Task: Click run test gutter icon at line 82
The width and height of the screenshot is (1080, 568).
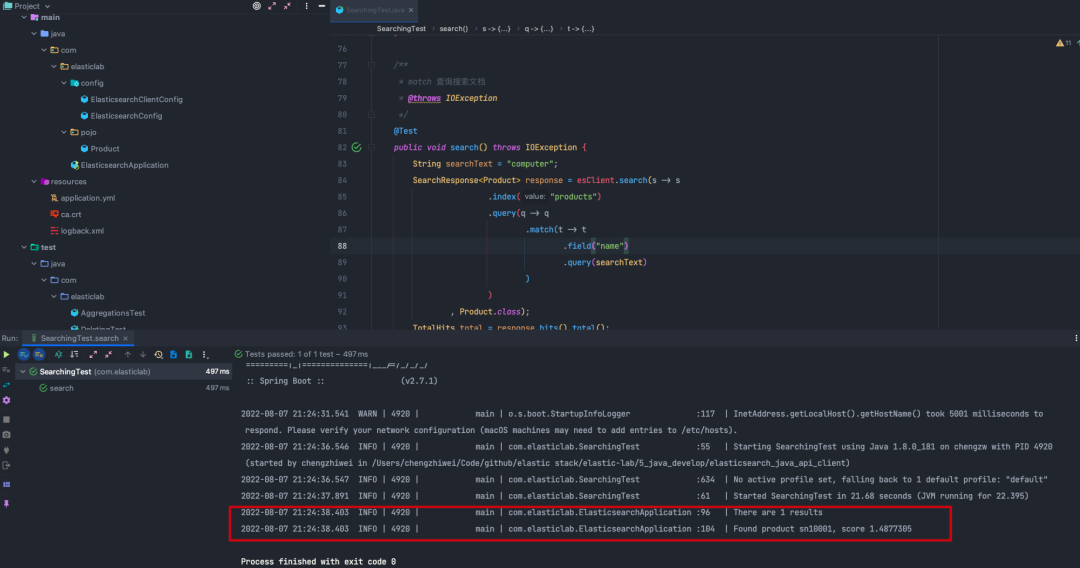Action: click(x=356, y=147)
